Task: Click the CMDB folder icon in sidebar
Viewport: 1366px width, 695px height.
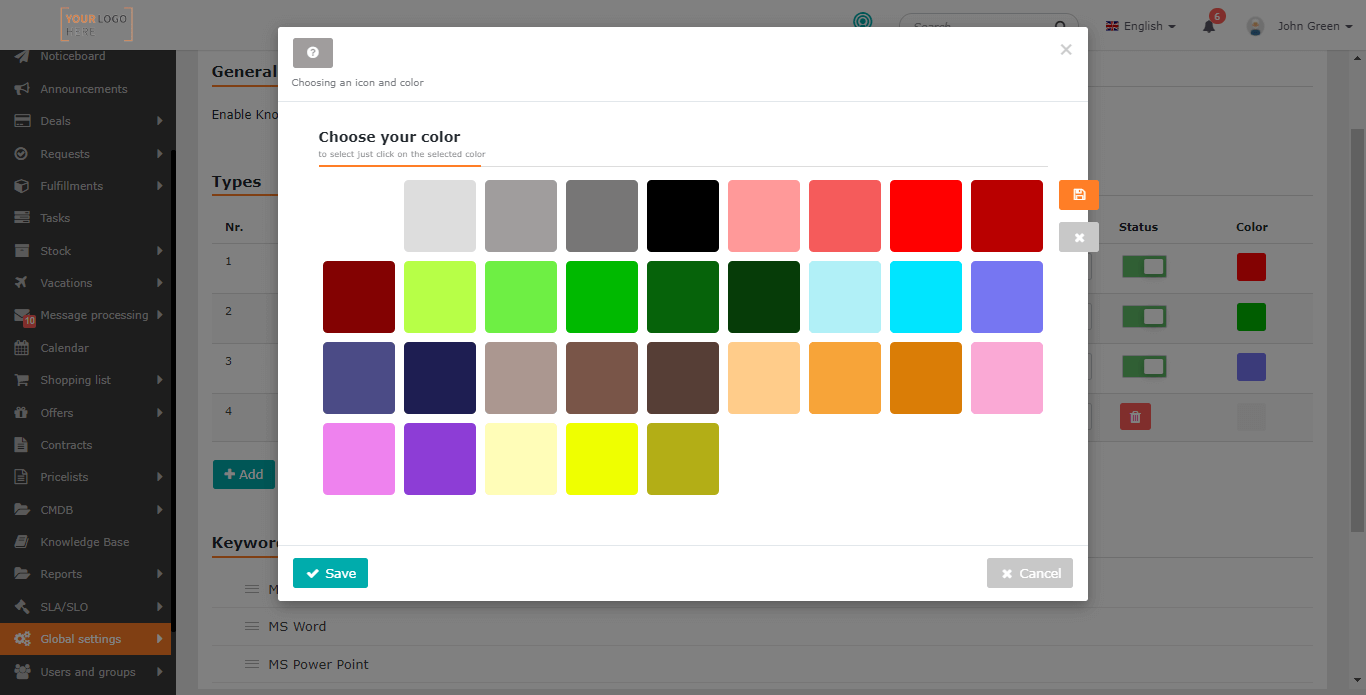Action: pyautogui.click(x=22, y=510)
